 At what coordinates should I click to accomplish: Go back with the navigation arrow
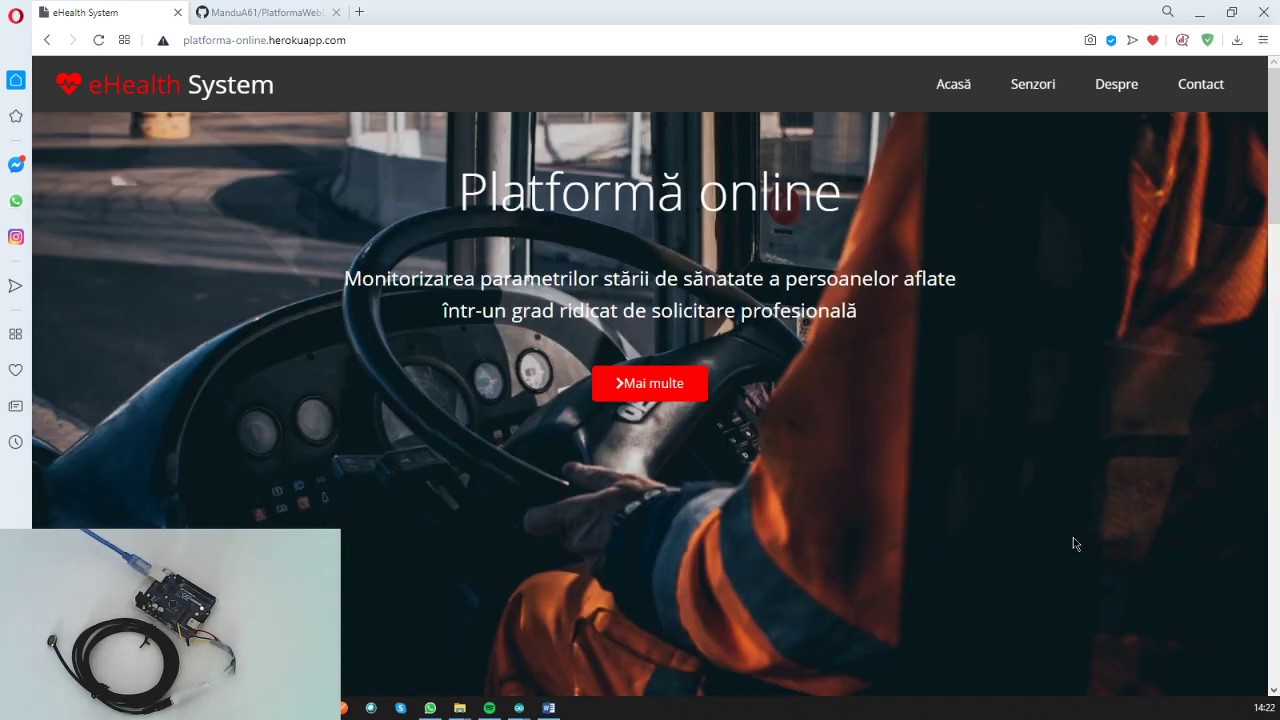47,40
